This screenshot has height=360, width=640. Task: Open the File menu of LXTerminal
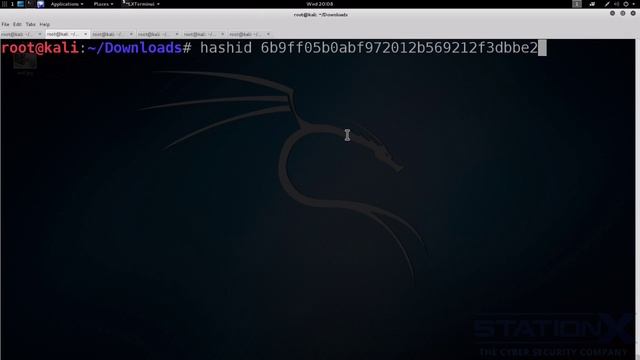point(5,24)
